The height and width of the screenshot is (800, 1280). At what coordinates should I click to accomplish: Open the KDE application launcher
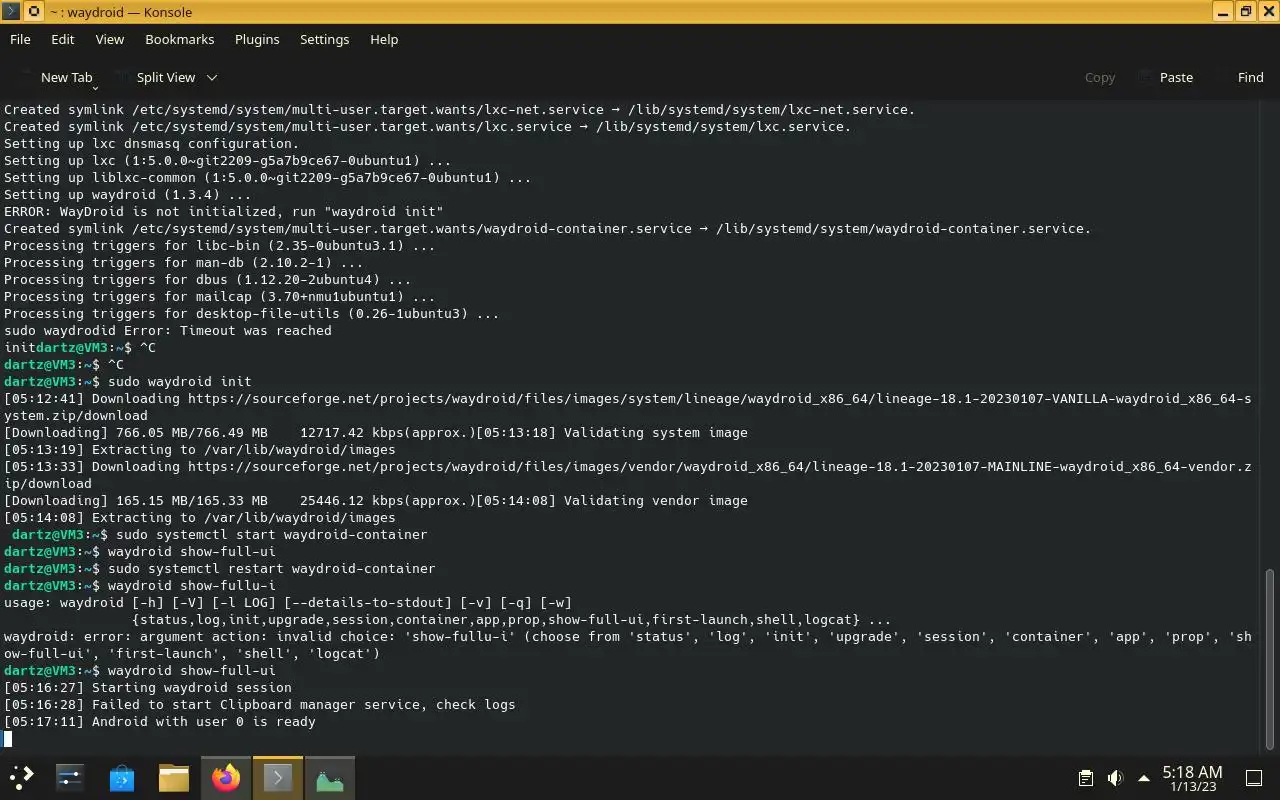22,777
